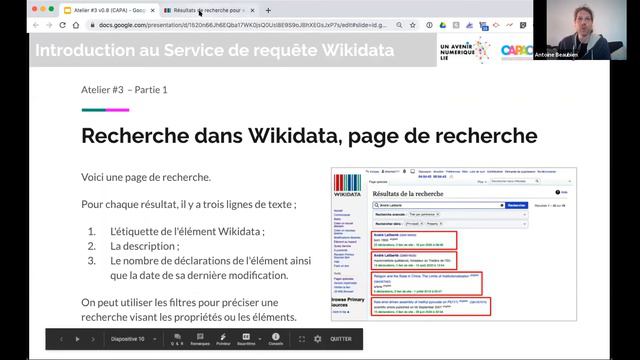
Task: Click the title 'Recherche dans Wikidata, page de recherche'
Action: pyautogui.click(x=309, y=136)
